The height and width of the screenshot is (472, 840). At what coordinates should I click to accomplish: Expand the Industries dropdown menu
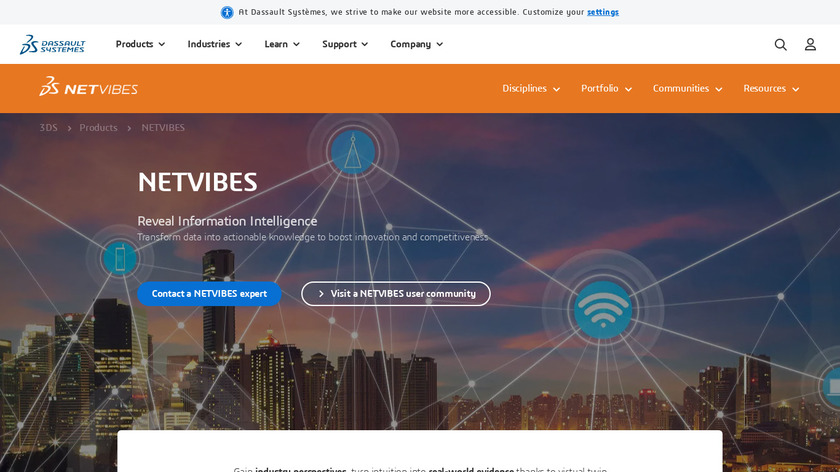coord(215,44)
